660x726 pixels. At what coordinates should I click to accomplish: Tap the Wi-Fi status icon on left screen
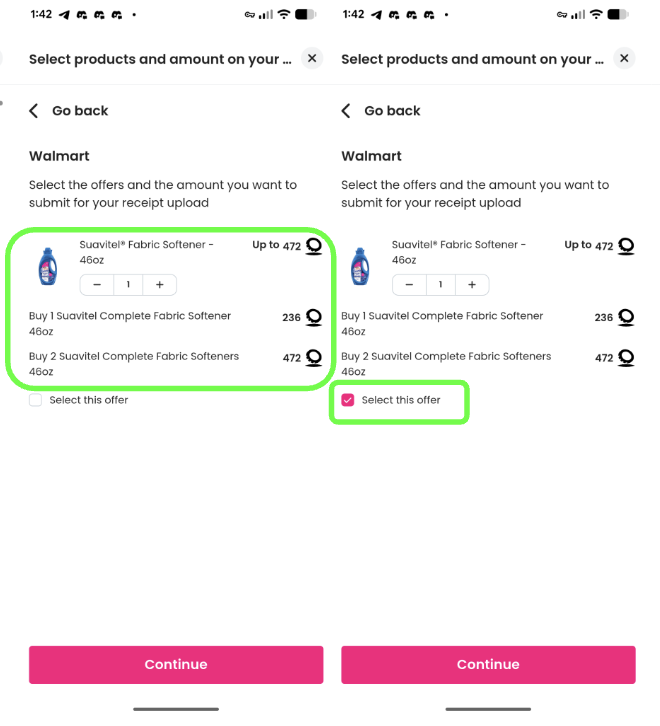[283, 15]
